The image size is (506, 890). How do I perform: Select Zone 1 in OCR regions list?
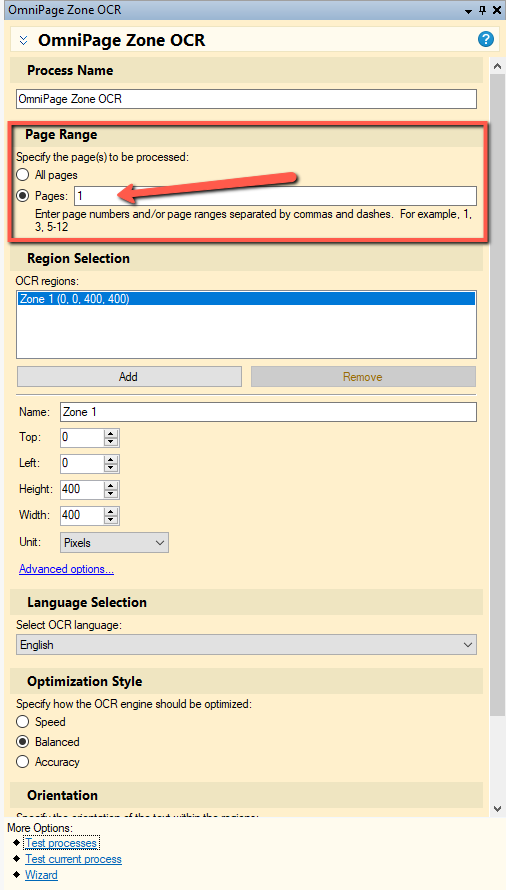[x=246, y=299]
